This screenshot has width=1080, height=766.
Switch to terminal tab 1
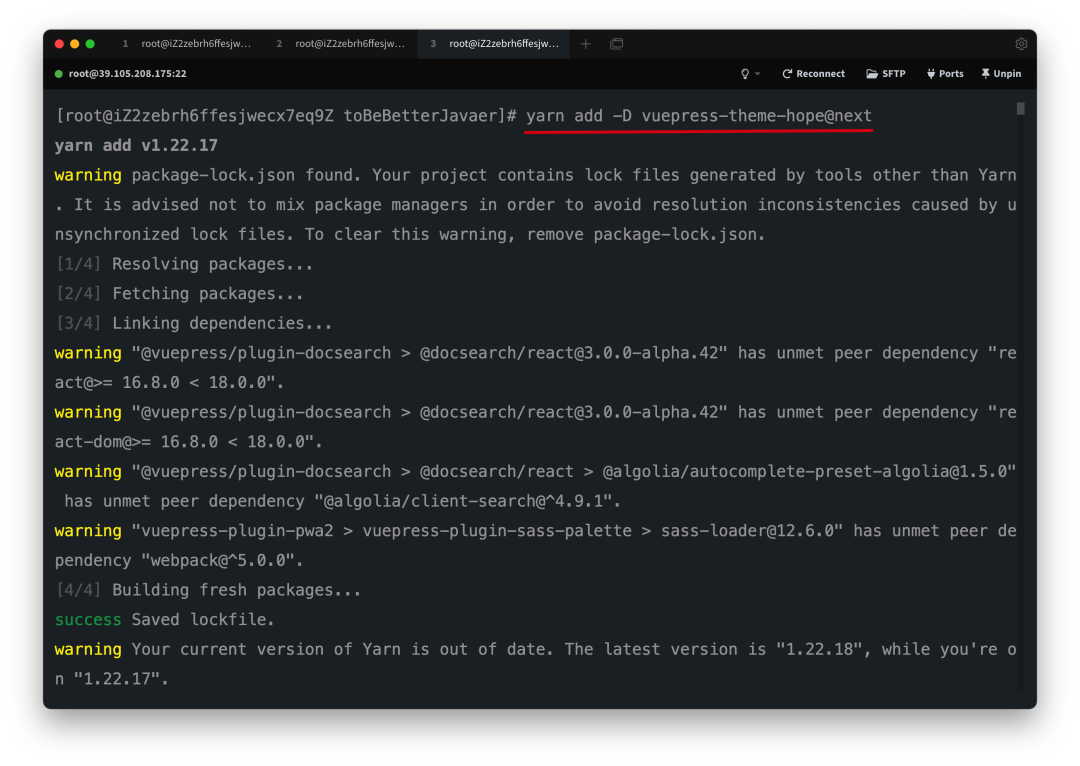[187, 43]
